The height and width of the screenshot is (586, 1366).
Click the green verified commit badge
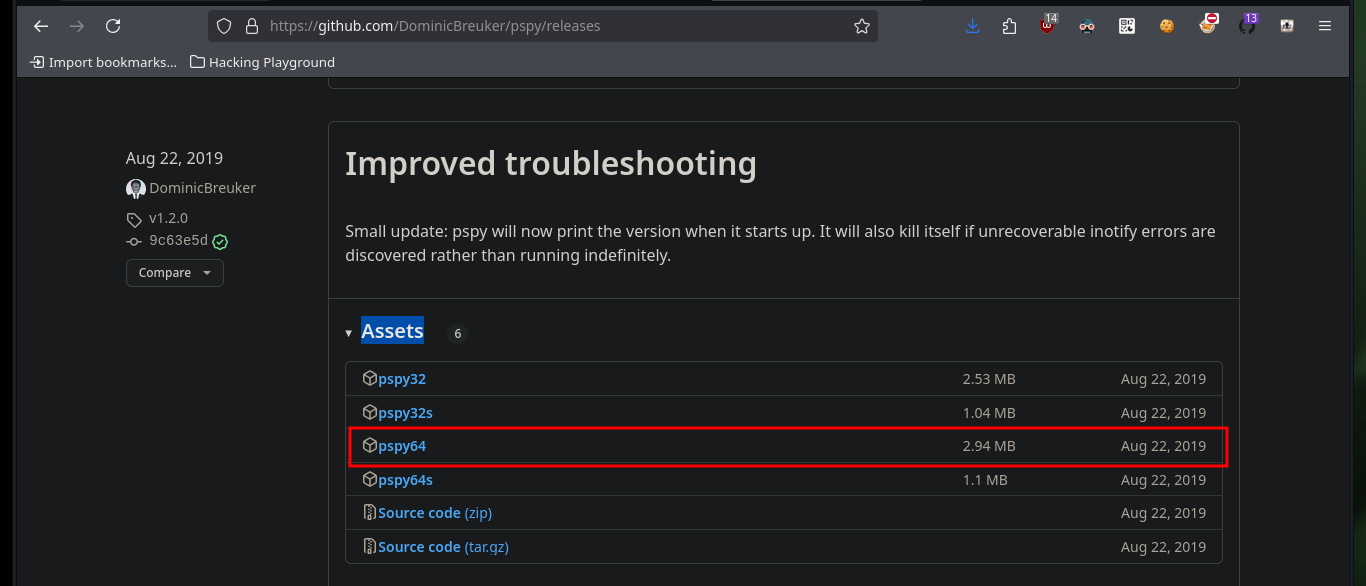click(221, 241)
